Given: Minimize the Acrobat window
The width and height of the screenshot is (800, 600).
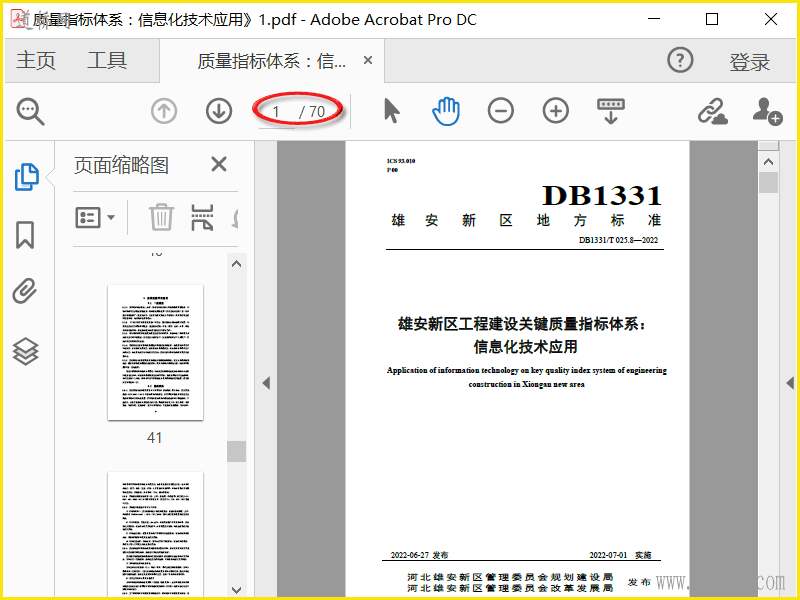Looking at the screenshot, I should pyautogui.click(x=654, y=19).
